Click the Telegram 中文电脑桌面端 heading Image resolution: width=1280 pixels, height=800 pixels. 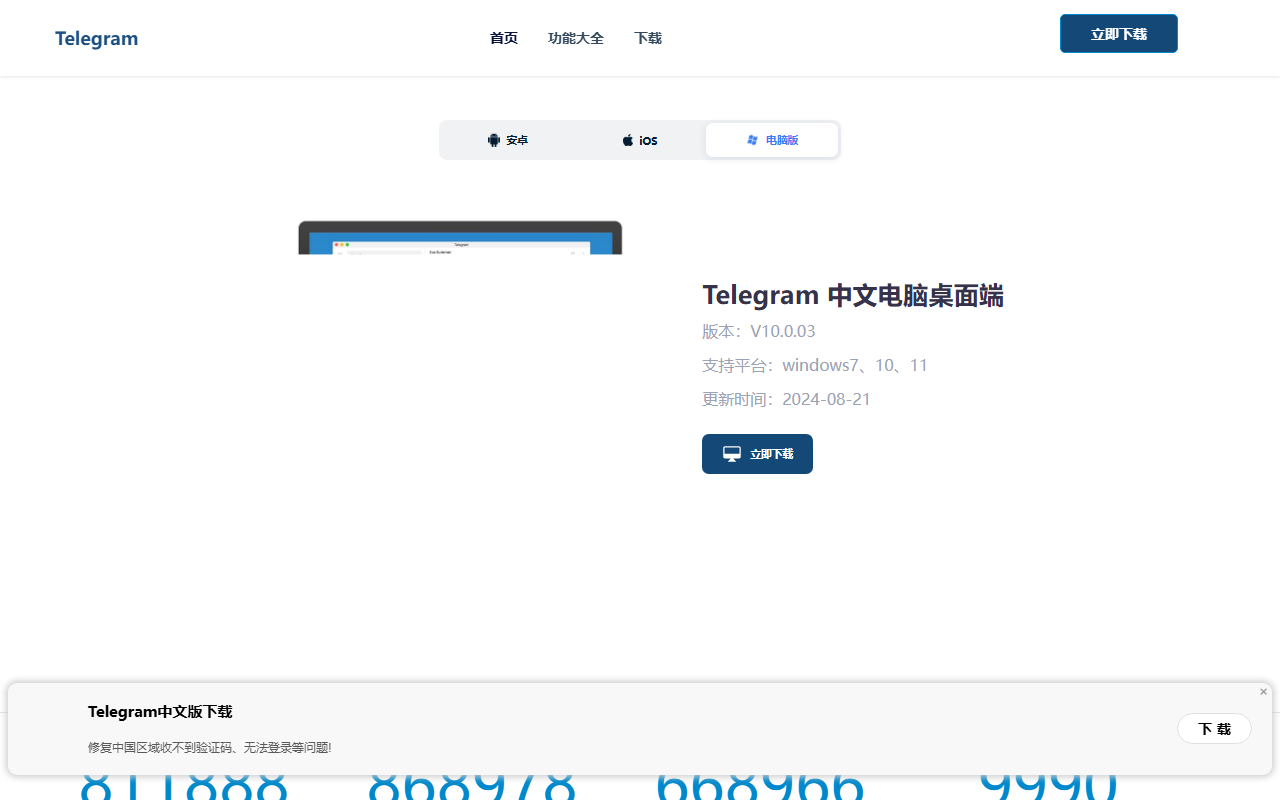pyautogui.click(x=853, y=295)
